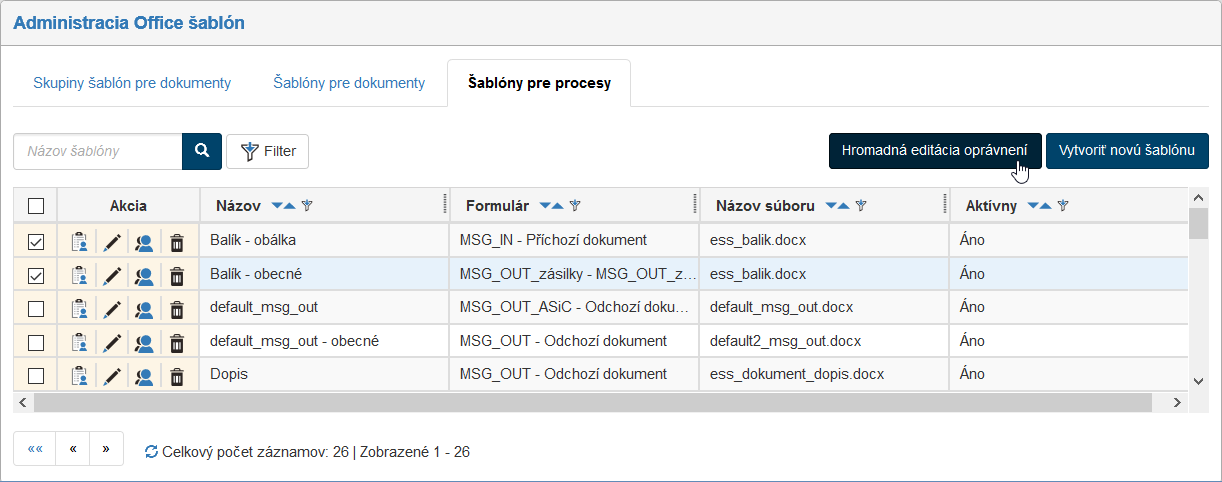
Task: Open detail clipboard icon for "Dopis" row
Action: pyautogui.click(x=80, y=377)
